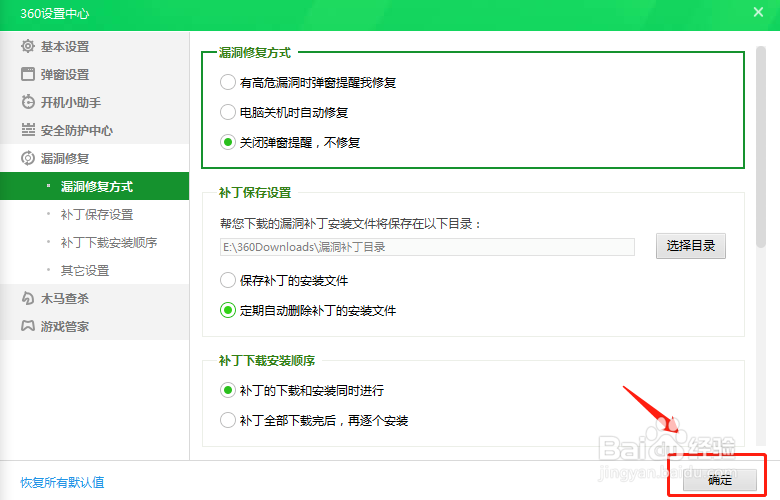
Task: Click the 确定 button
Action: coord(719,480)
